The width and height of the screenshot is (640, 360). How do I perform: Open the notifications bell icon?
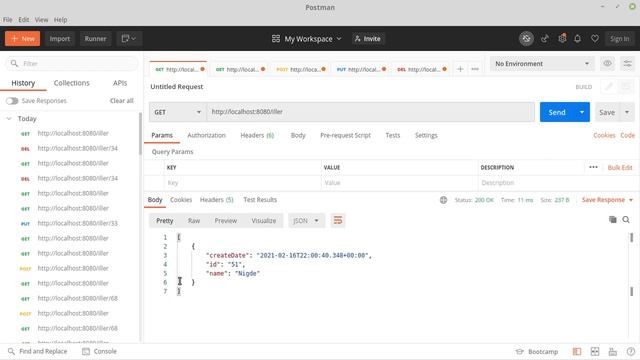(x=577, y=39)
